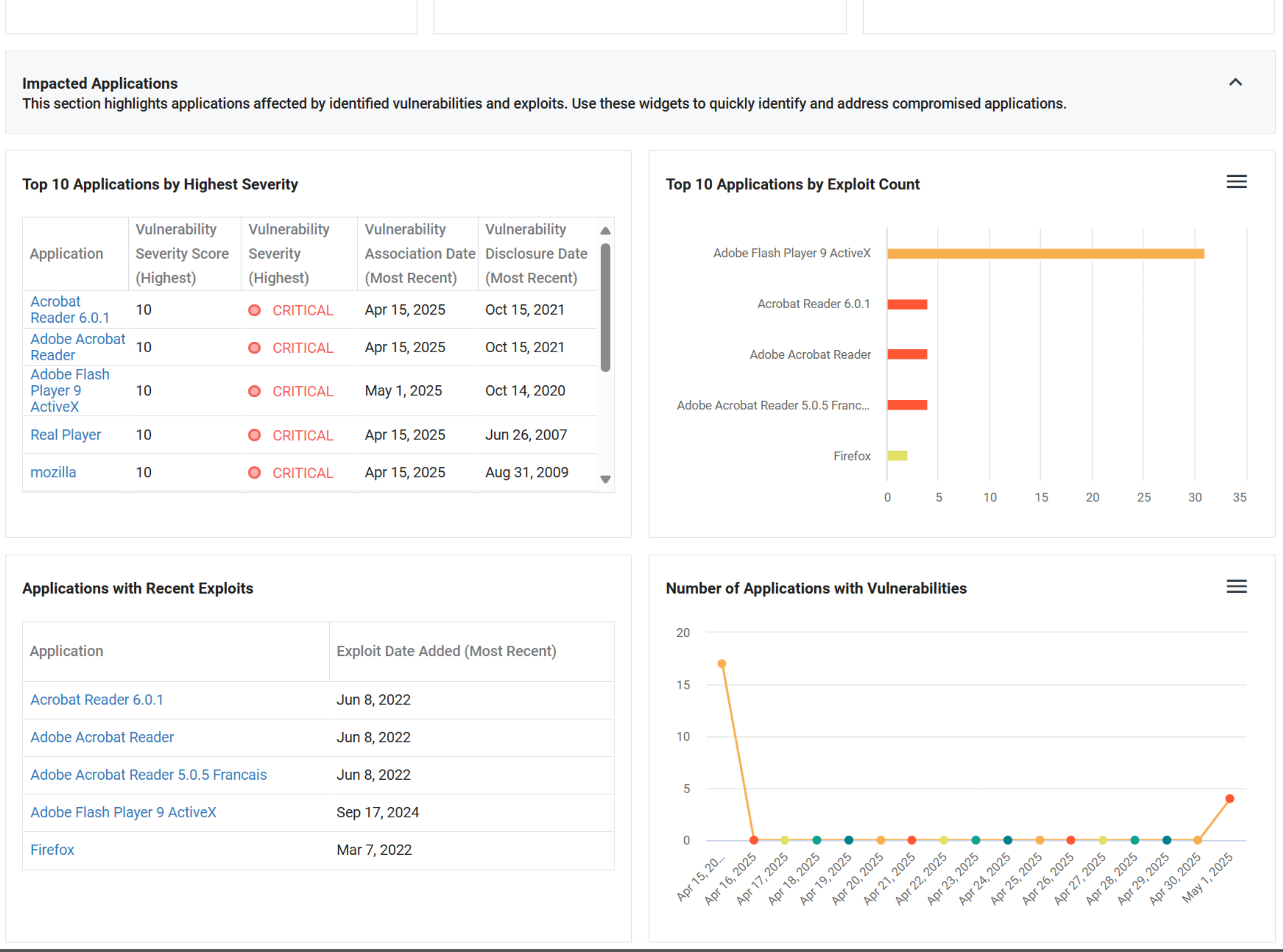Viewport: 1283px width, 952px height.
Task: Open Exploit Count chart hamburger menu
Action: pos(1236,182)
